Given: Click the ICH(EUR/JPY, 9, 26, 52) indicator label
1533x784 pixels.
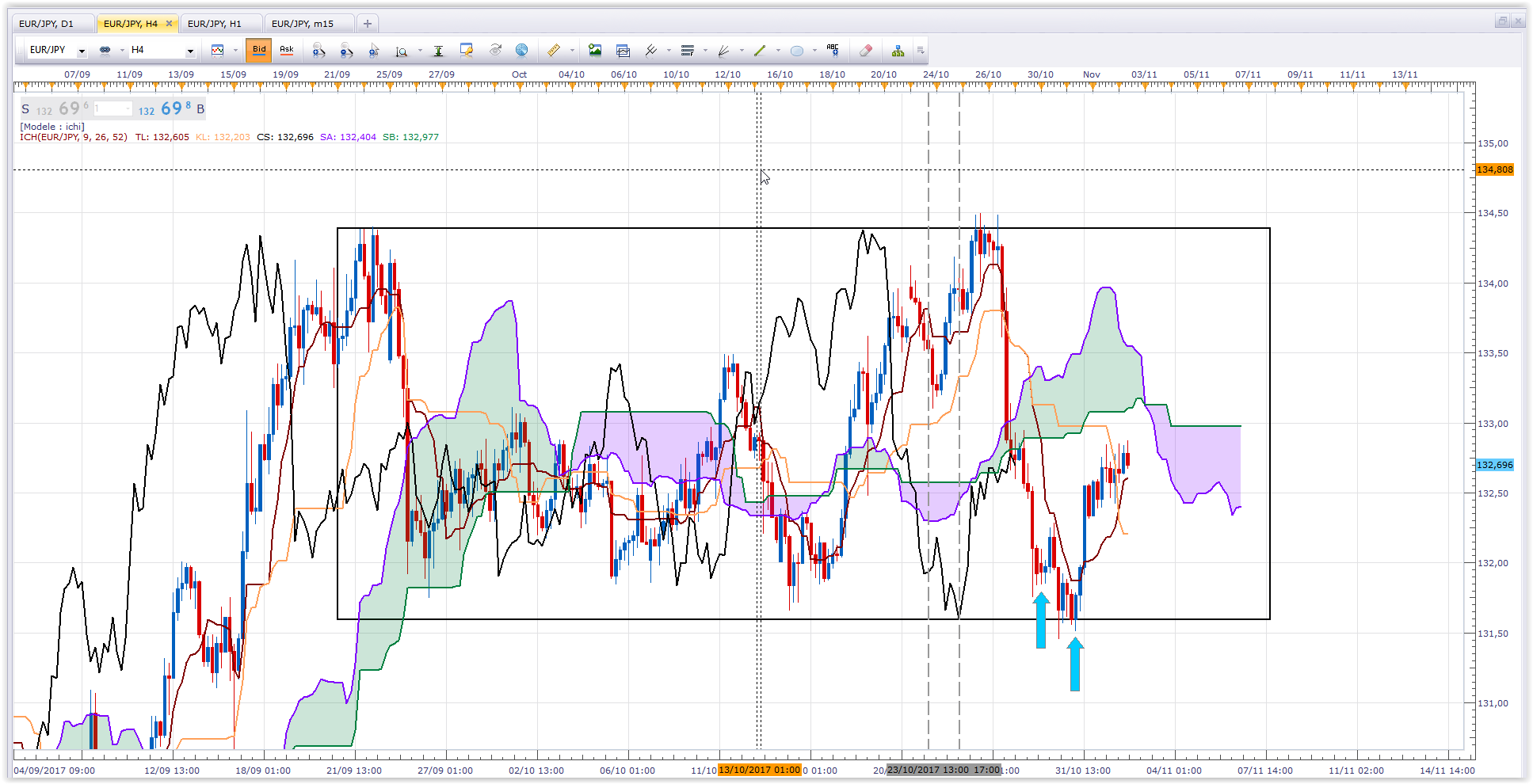Looking at the screenshot, I should pos(74,137).
